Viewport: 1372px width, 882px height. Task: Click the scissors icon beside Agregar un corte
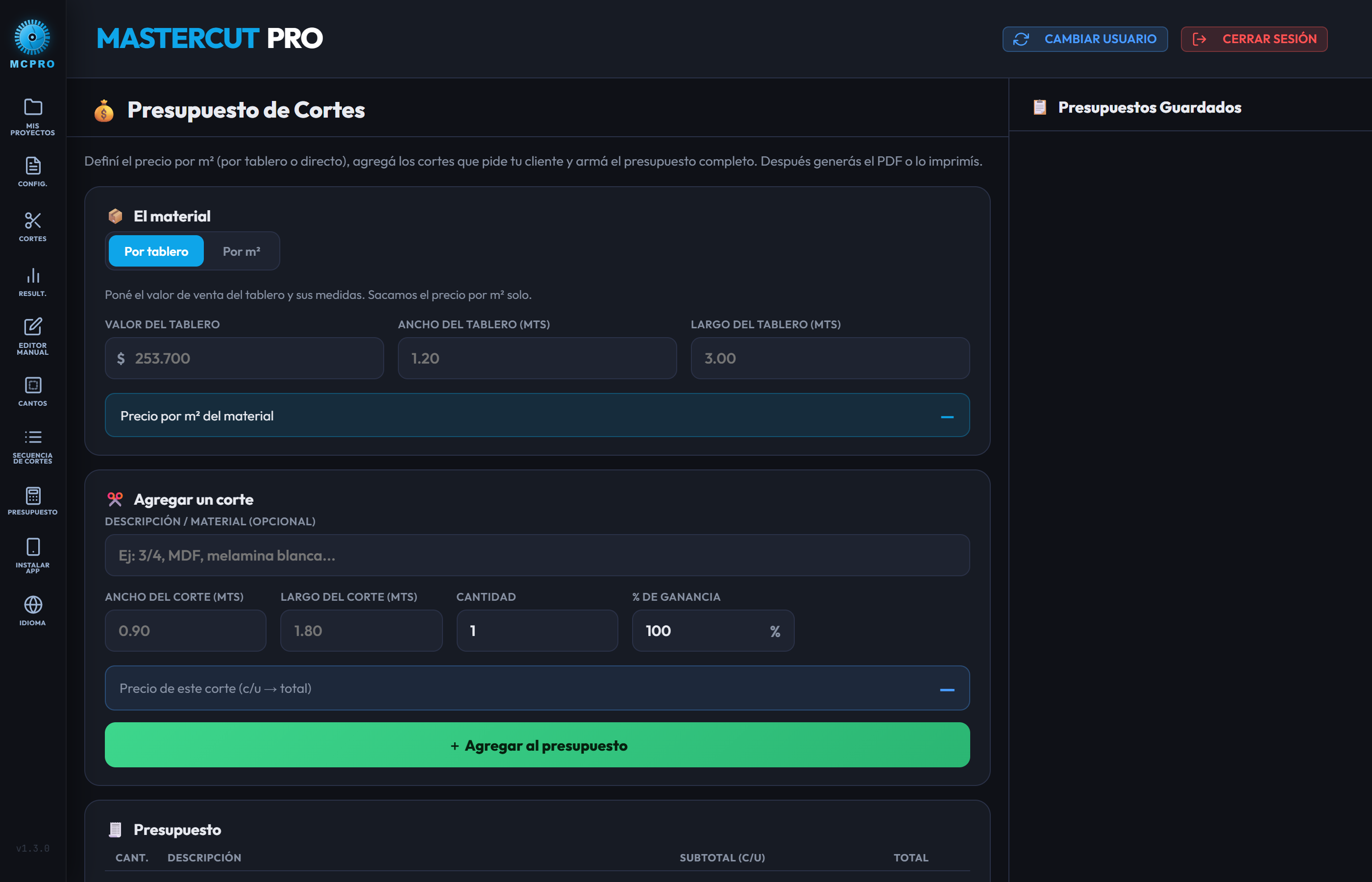[x=115, y=499]
